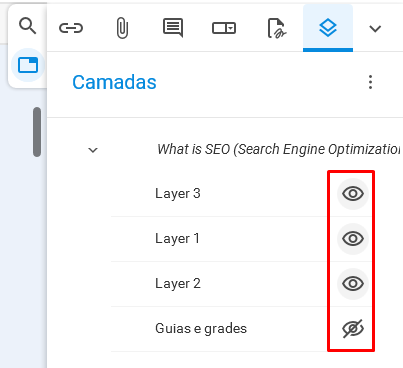Select the active Layers tab icon
Screen dimensions: 403x368
pos(328,28)
